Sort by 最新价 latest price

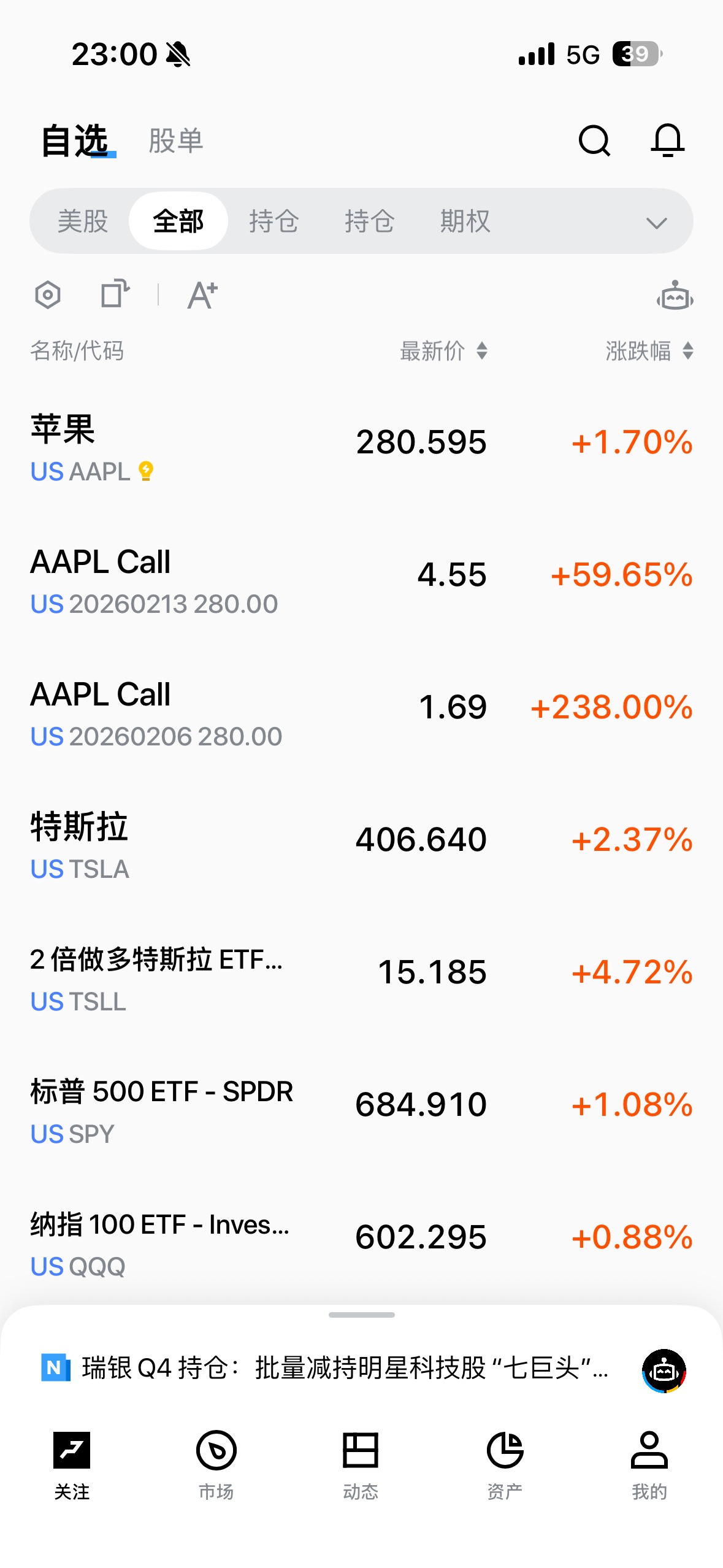point(443,352)
